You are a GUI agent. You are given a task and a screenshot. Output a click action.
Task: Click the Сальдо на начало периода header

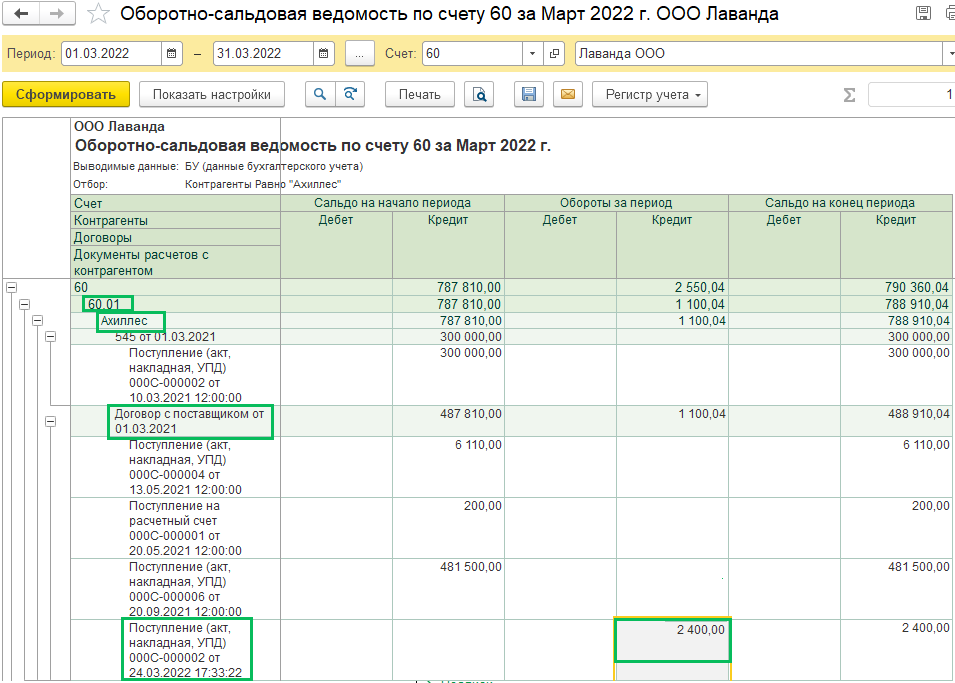pyautogui.click(x=392, y=203)
